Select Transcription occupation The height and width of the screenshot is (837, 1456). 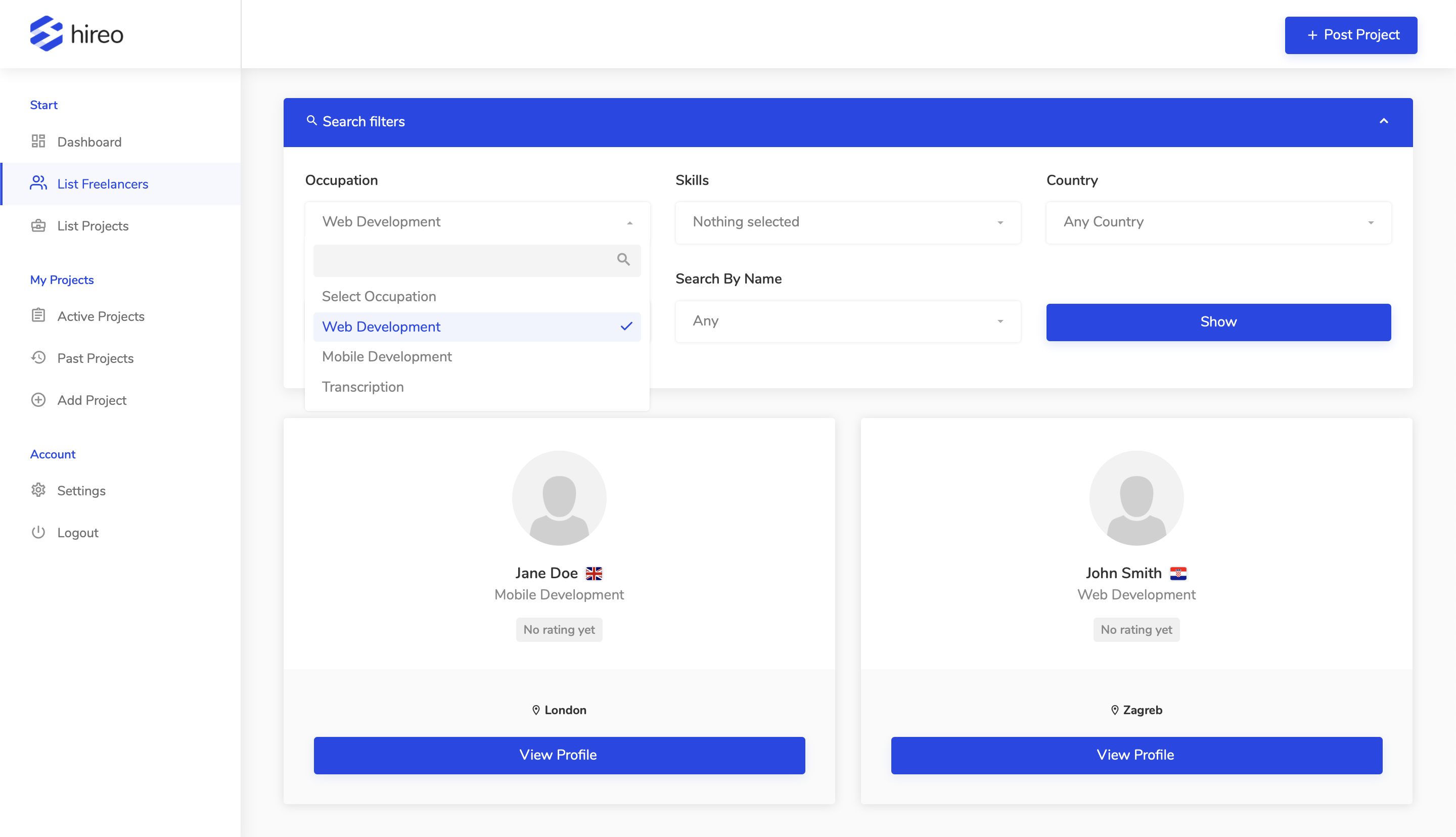(477, 388)
